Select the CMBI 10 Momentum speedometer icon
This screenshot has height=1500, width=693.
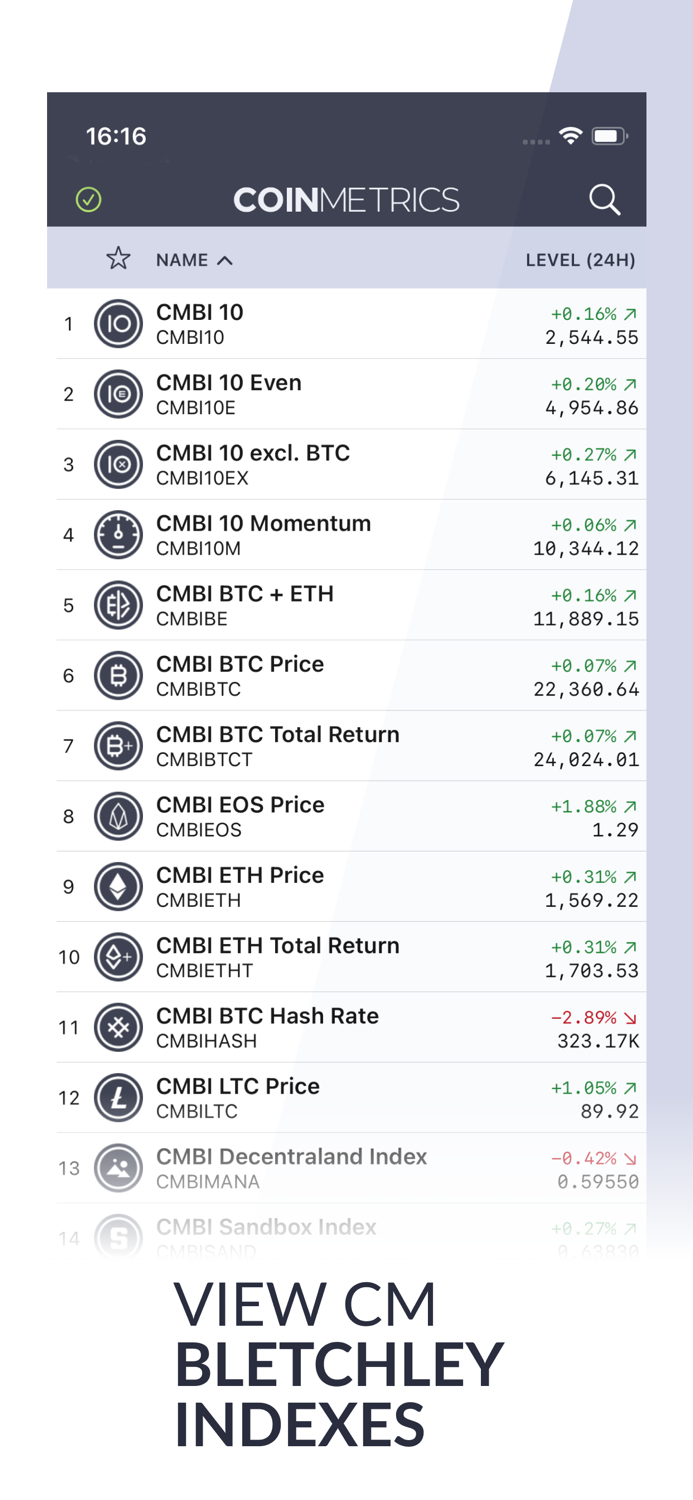[118, 534]
